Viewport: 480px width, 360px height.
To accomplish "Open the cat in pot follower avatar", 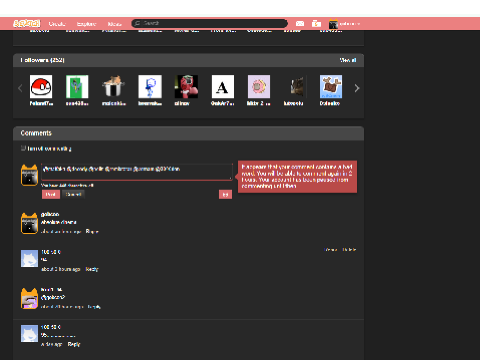I will point(113,86).
